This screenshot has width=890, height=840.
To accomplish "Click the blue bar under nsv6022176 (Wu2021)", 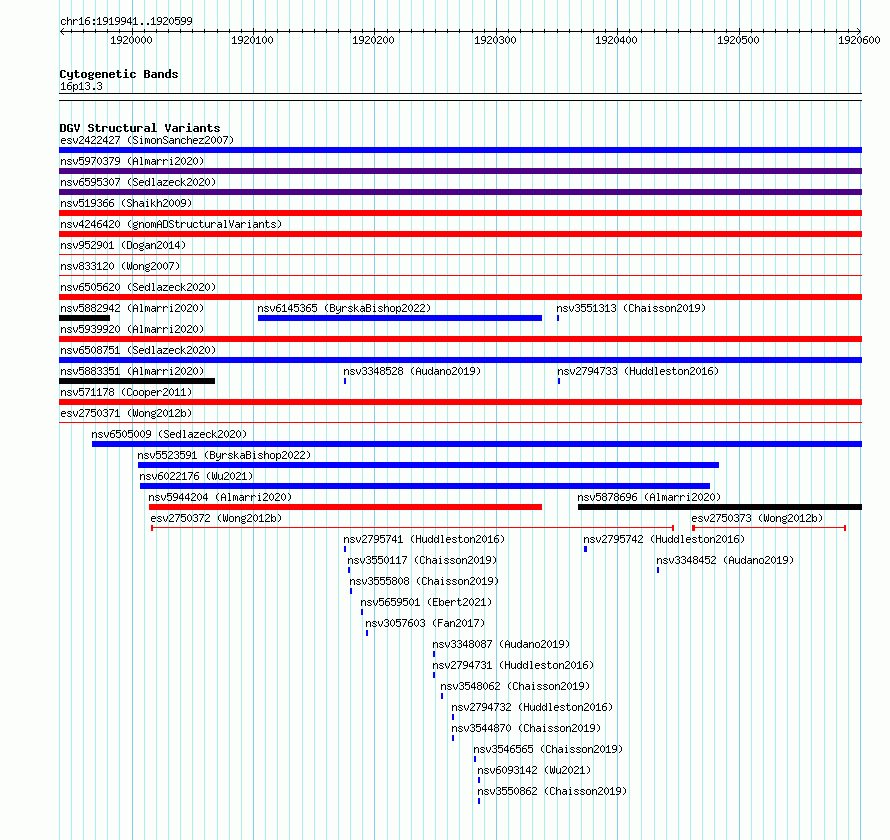I will pos(425,486).
